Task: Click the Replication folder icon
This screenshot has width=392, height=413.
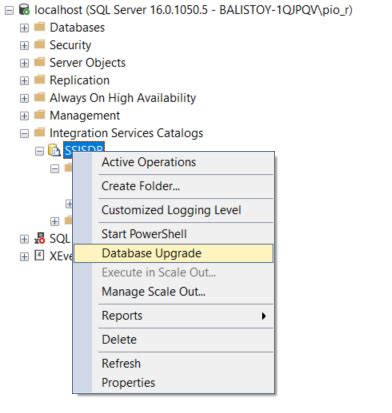Action: [x=40, y=80]
